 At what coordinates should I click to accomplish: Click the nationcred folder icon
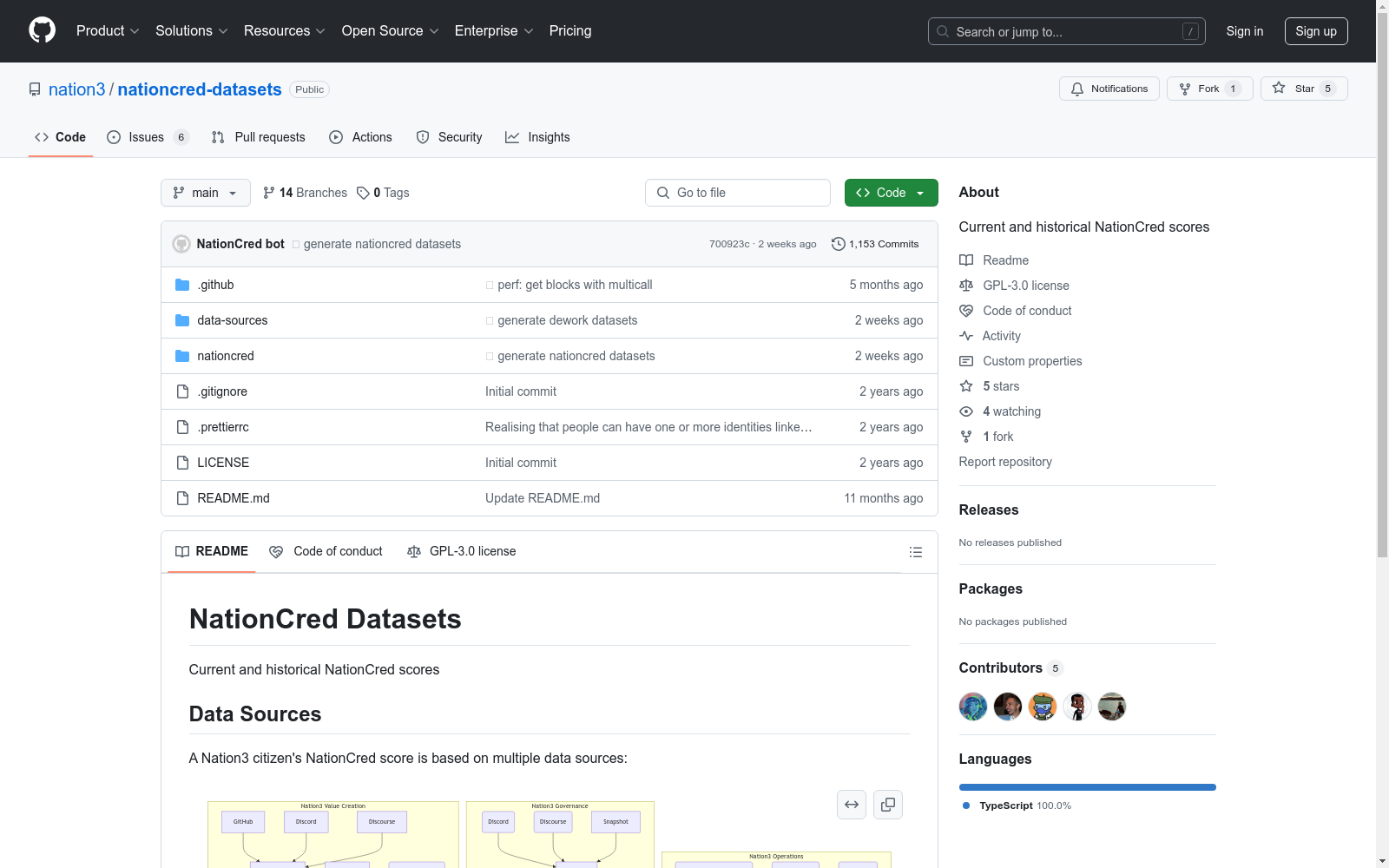tap(182, 356)
